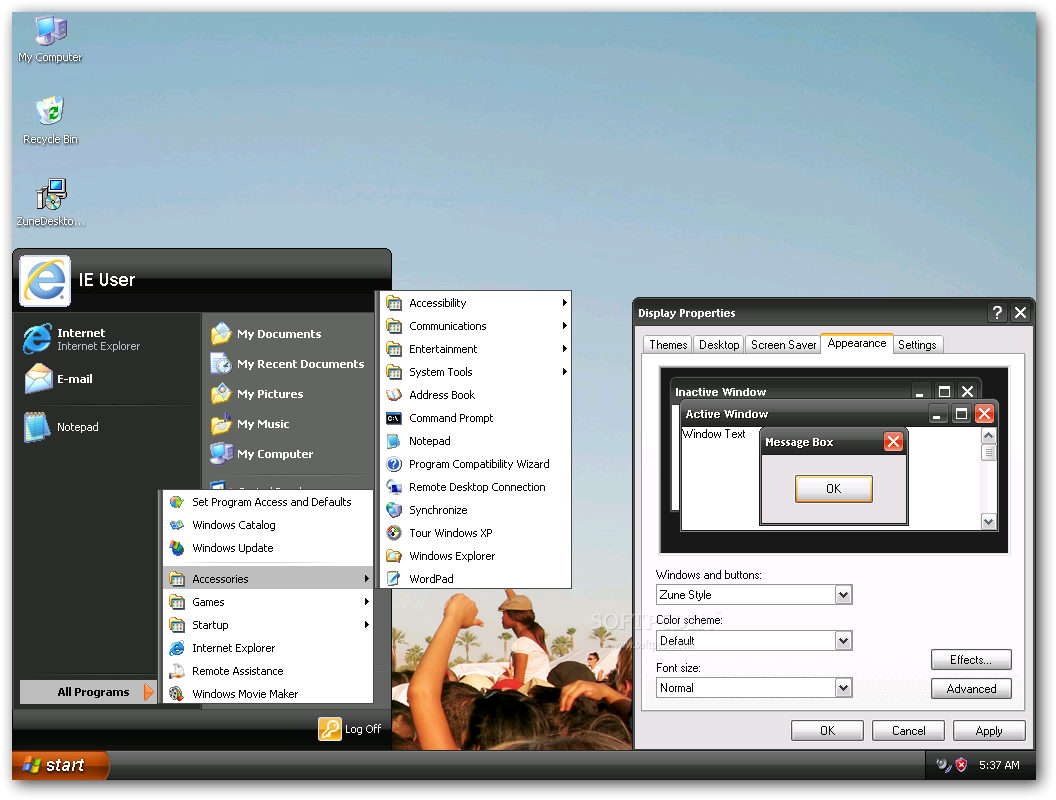This screenshot has width=1056, height=800.
Task: Click OK in Display Properties
Action: (827, 731)
